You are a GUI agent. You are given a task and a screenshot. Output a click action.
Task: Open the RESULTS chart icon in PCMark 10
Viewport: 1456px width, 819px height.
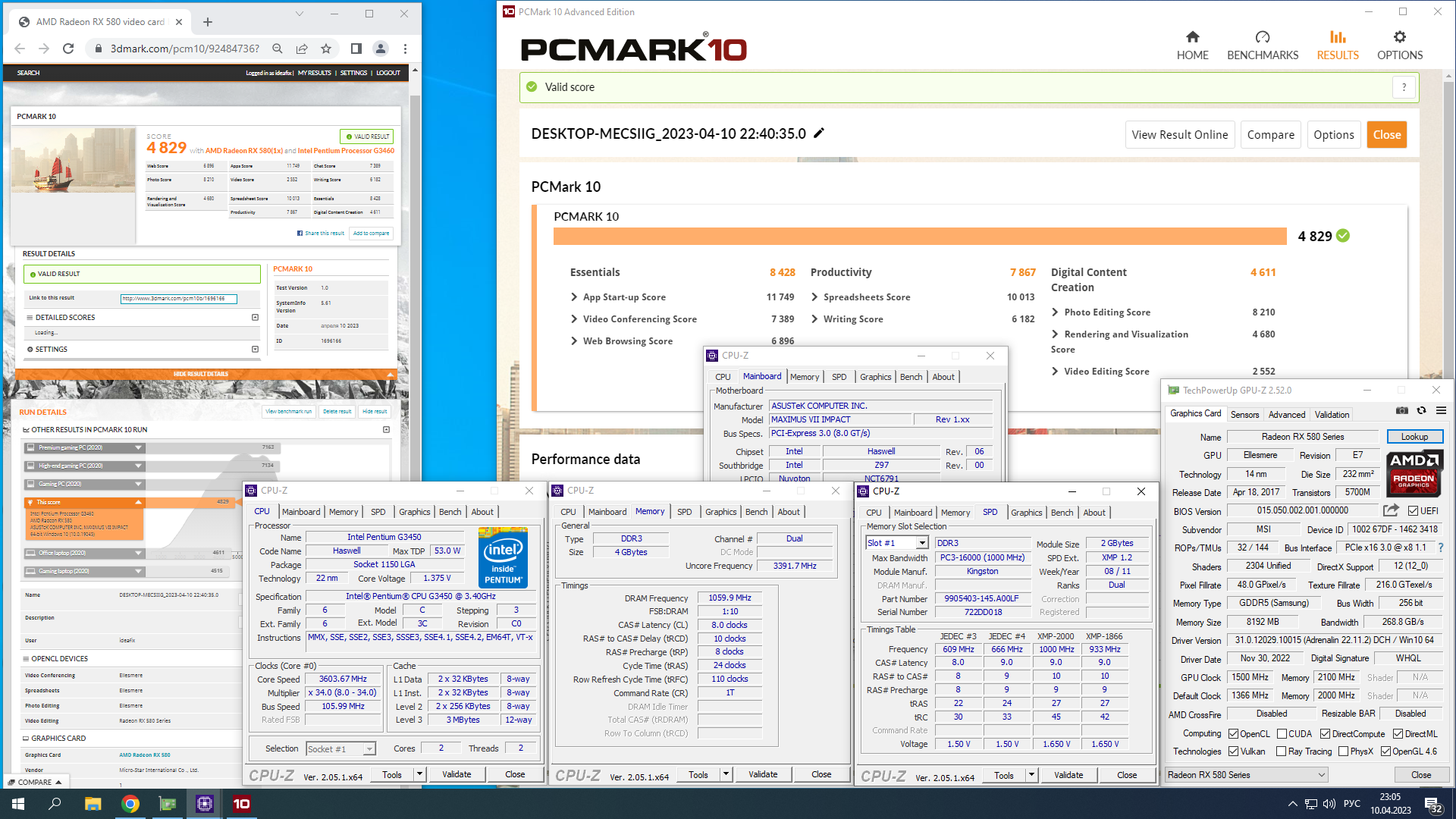pos(1338,37)
